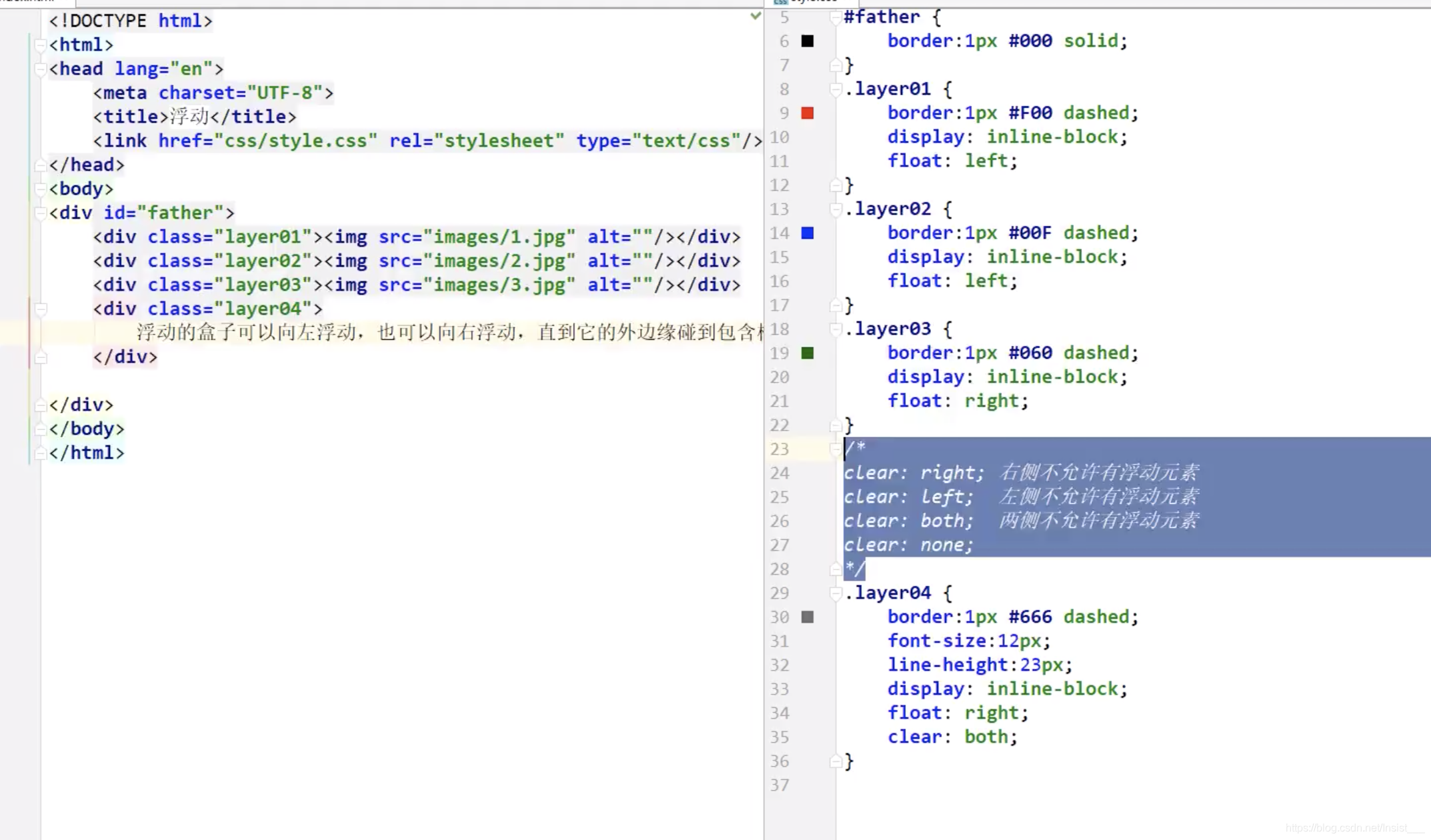Screen dimensions: 1431x840
Task: Fold the clear comment block at line 23
Action: point(835,449)
